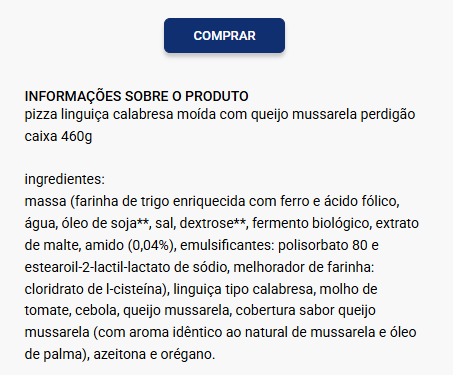Click the 'dextrose**' ingredient text
Screen dimensions: 453x375
[x=213, y=223]
